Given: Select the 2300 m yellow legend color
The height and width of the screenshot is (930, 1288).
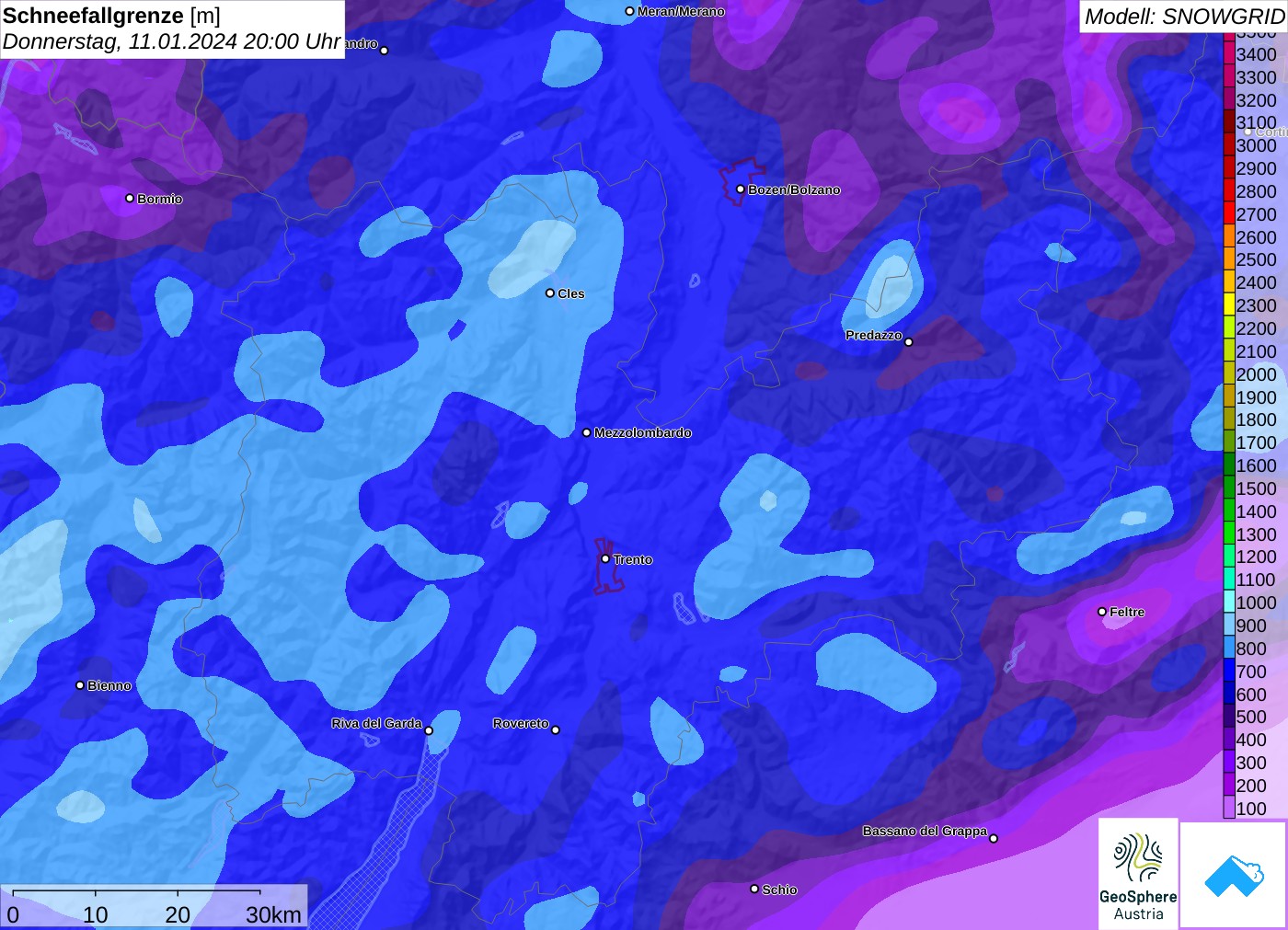Looking at the screenshot, I should (1229, 305).
